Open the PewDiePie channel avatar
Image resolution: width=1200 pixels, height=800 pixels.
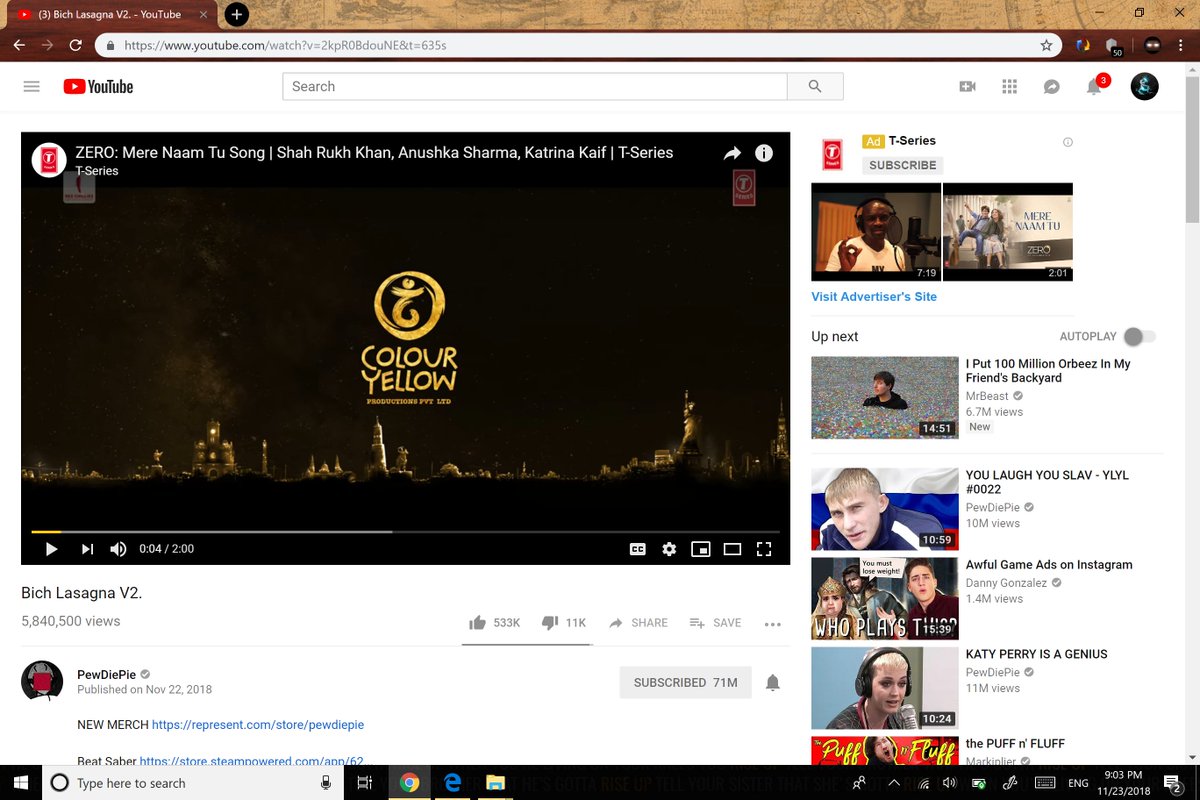point(42,681)
